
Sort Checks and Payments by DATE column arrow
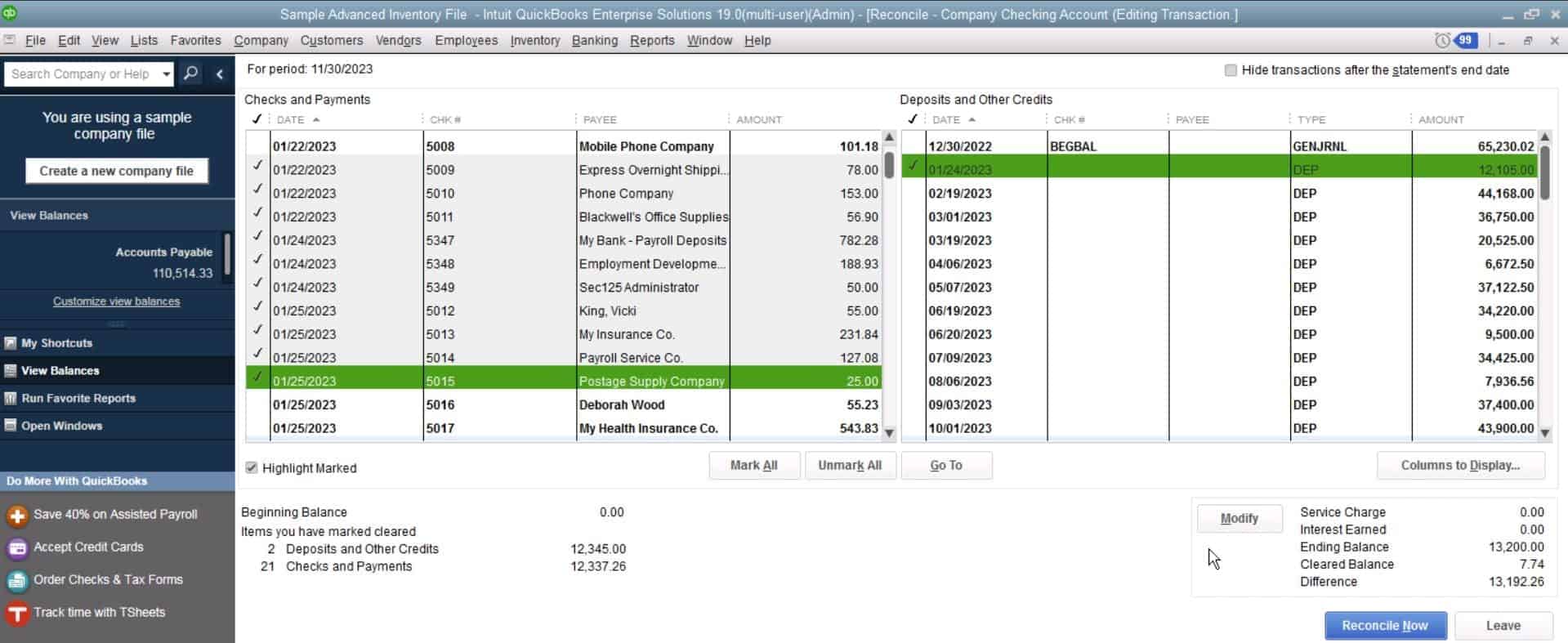pyautogui.click(x=316, y=119)
